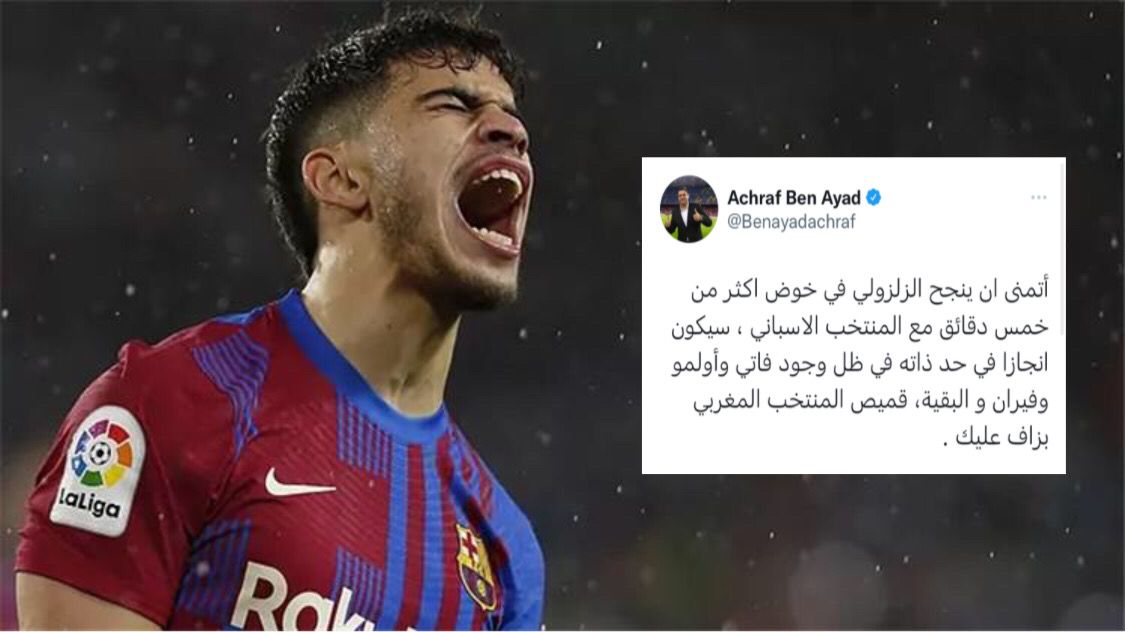Viewport: 1125px width, 632px height.
Task: Open the tweet's three-dot more options menu
Action: coord(1038,197)
